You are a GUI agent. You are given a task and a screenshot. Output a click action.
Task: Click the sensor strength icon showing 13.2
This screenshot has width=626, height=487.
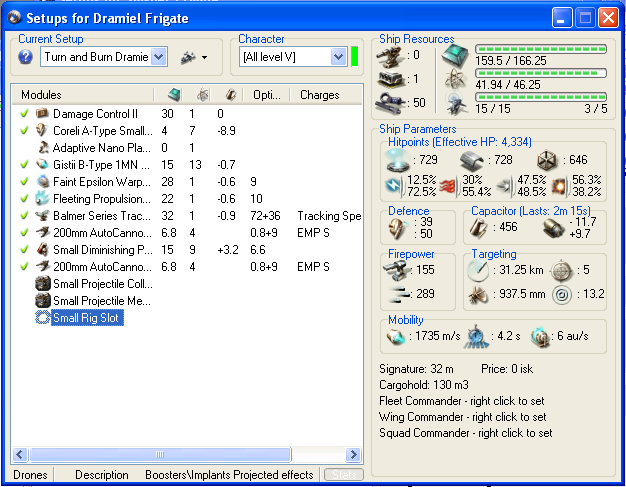pyautogui.click(x=562, y=295)
